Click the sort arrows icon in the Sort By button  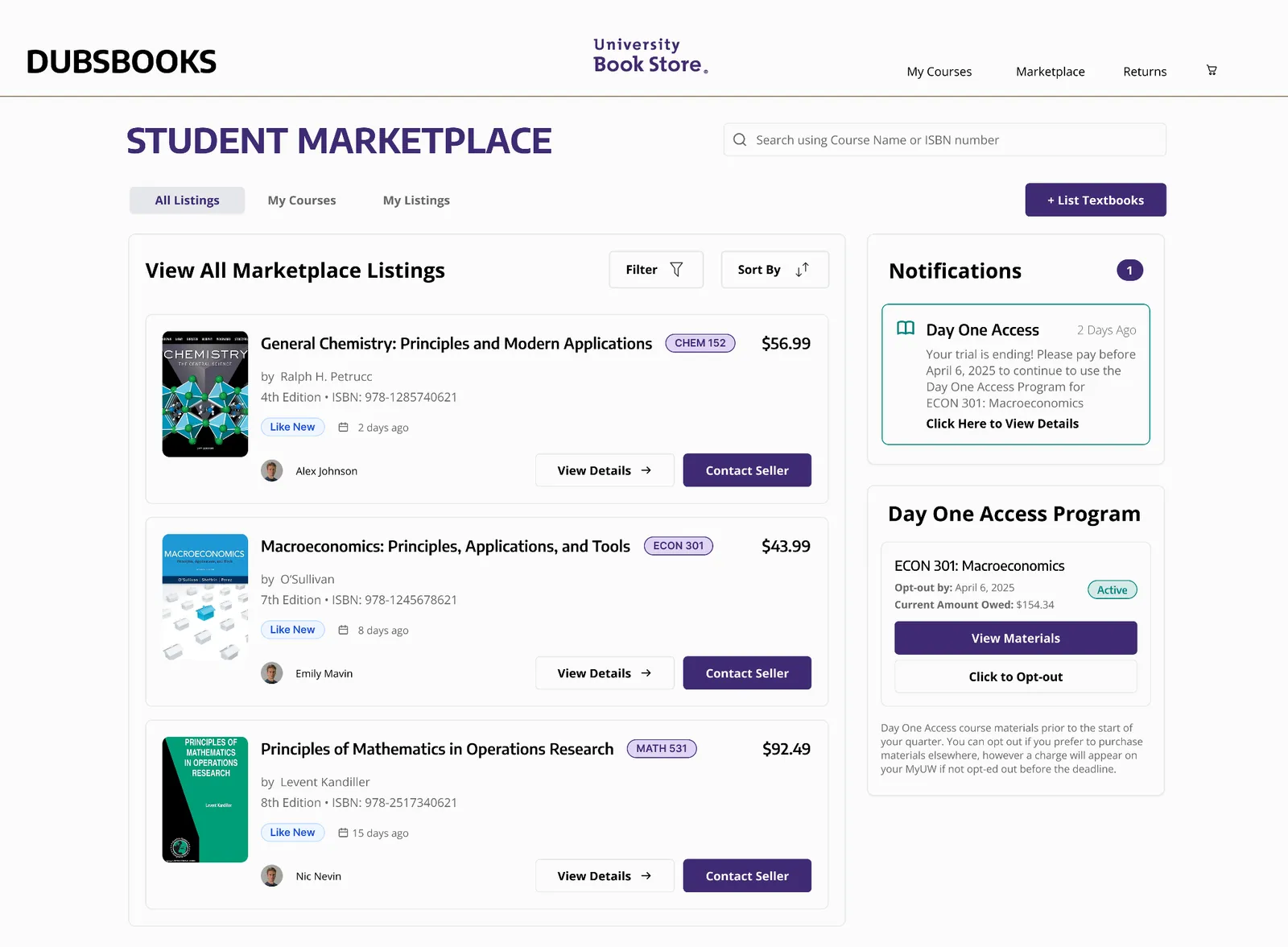coord(802,270)
